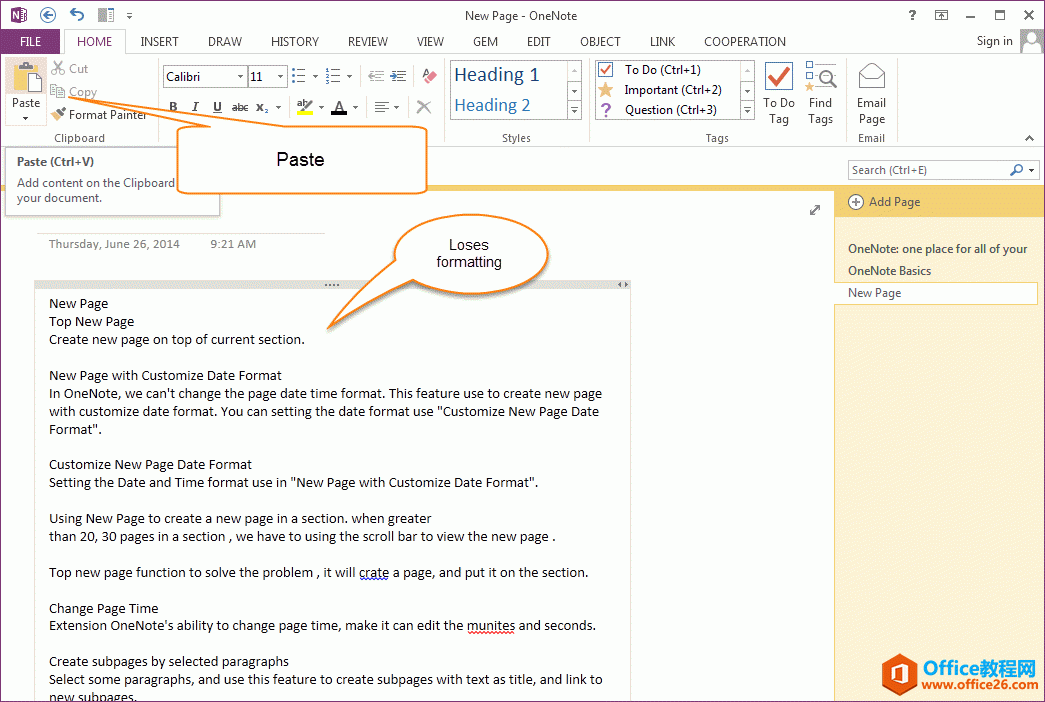Click the Sign in link

[994, 41]
